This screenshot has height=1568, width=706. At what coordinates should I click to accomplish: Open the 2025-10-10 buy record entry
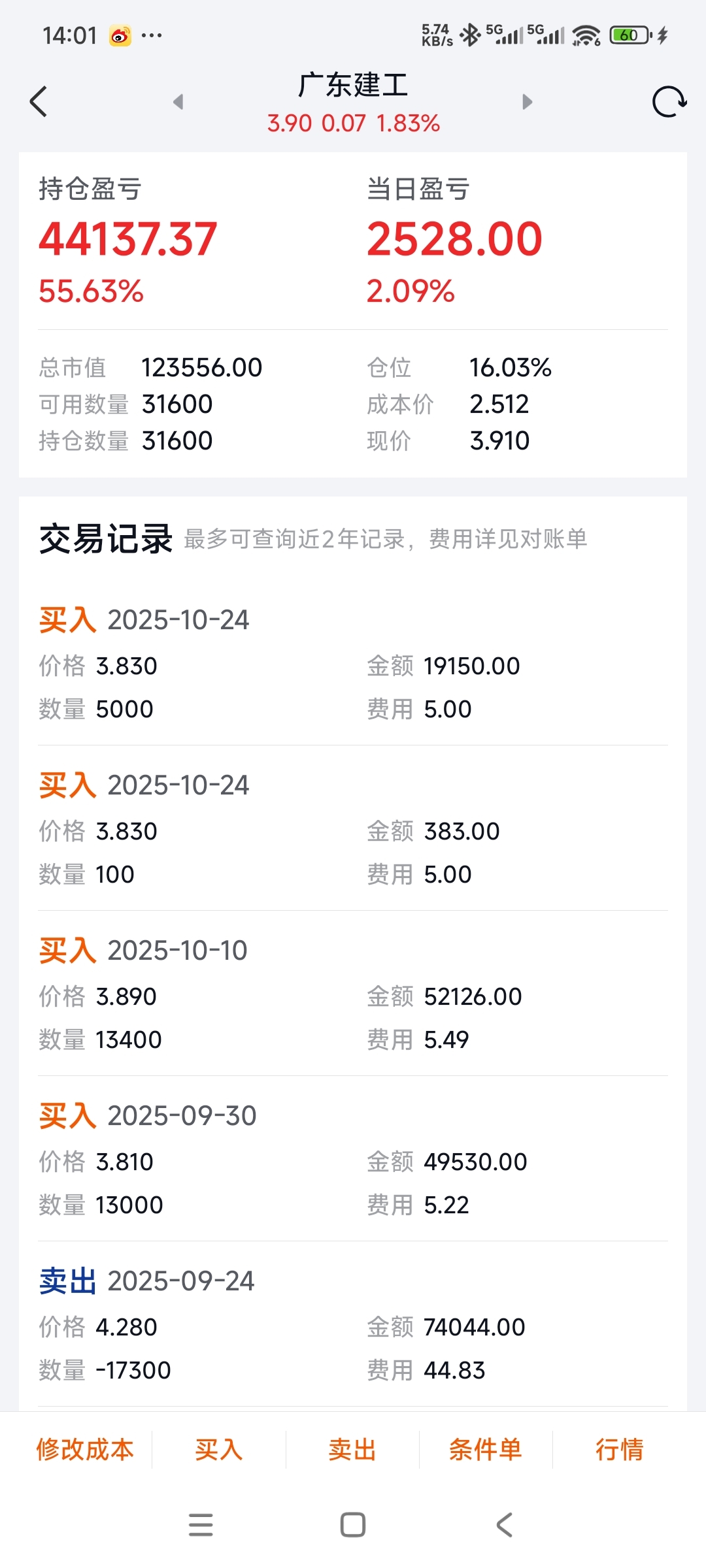(353, 994)
